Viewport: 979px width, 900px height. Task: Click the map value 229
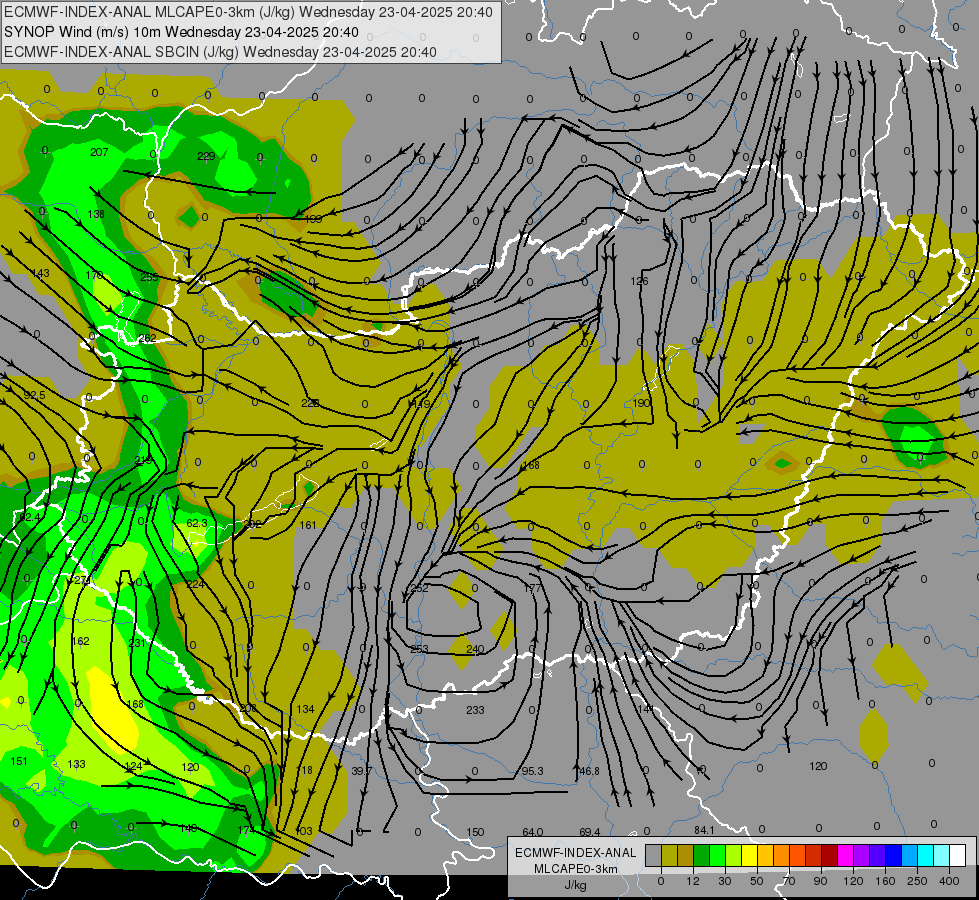tap(206, 156)
